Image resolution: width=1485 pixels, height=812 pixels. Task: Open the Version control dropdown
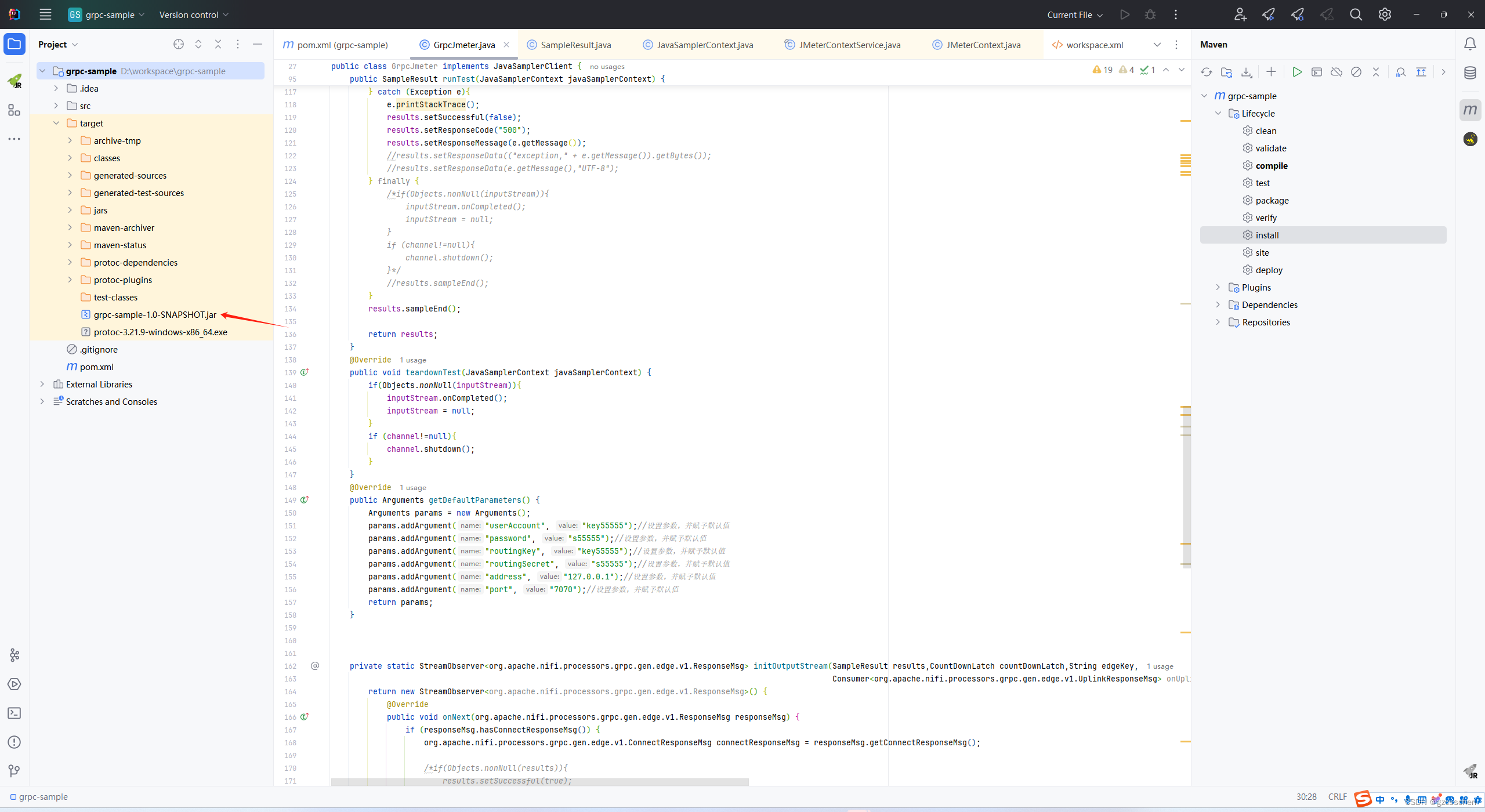point(194,14)
